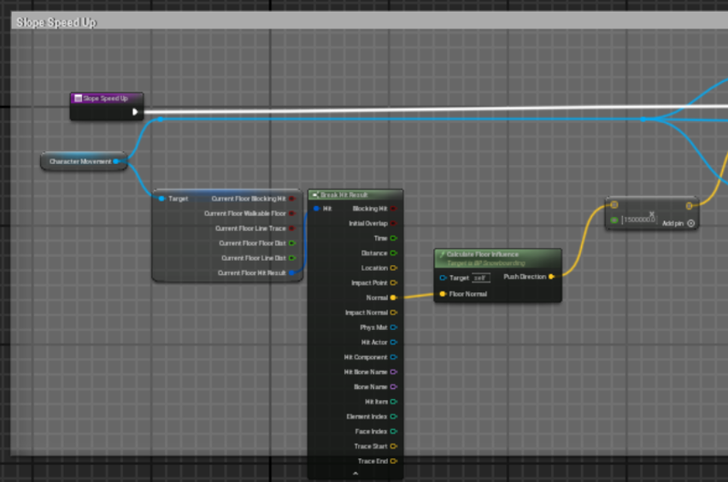Click the Current Floor Walkable Floor pin
This screenshot has width=728, height=482.
(x=292, y=214)
